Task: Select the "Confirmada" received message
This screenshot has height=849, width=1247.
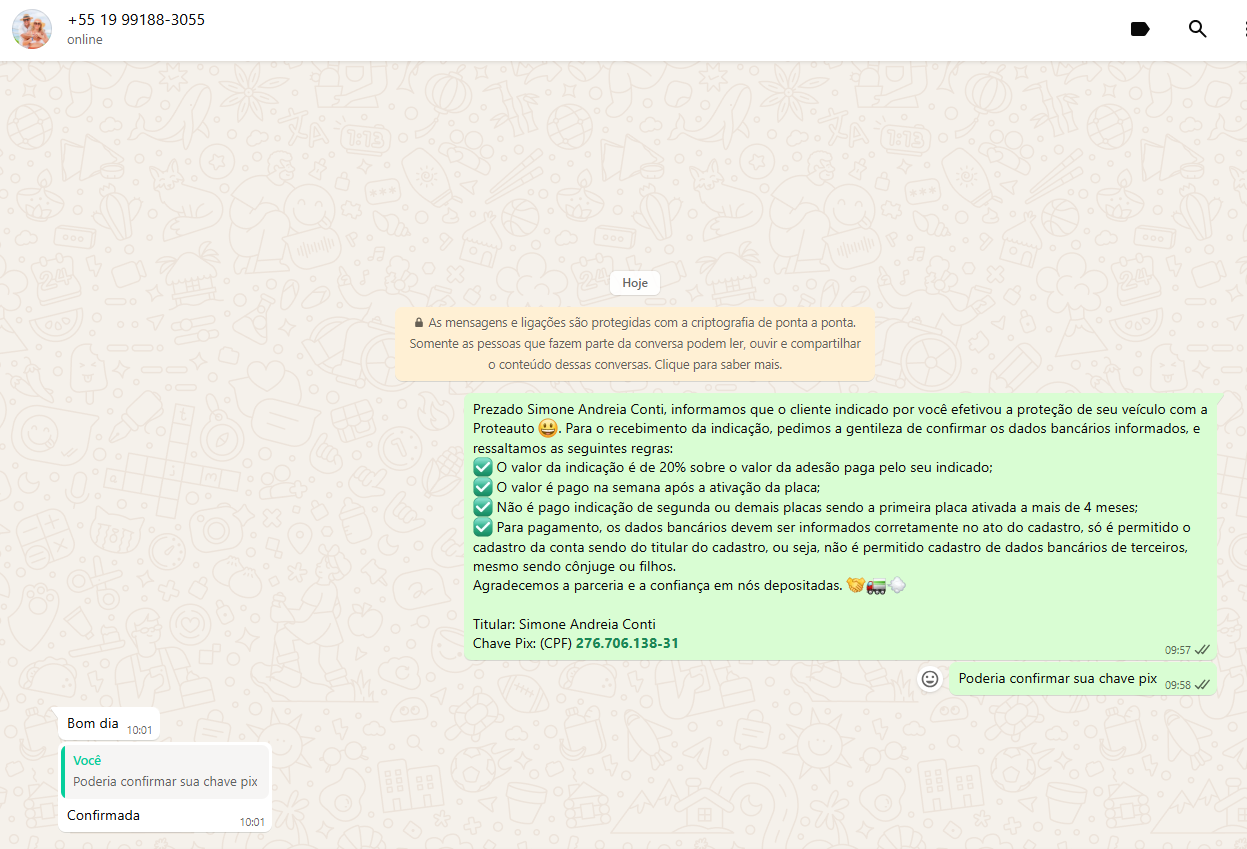Action: coord(104,815)
